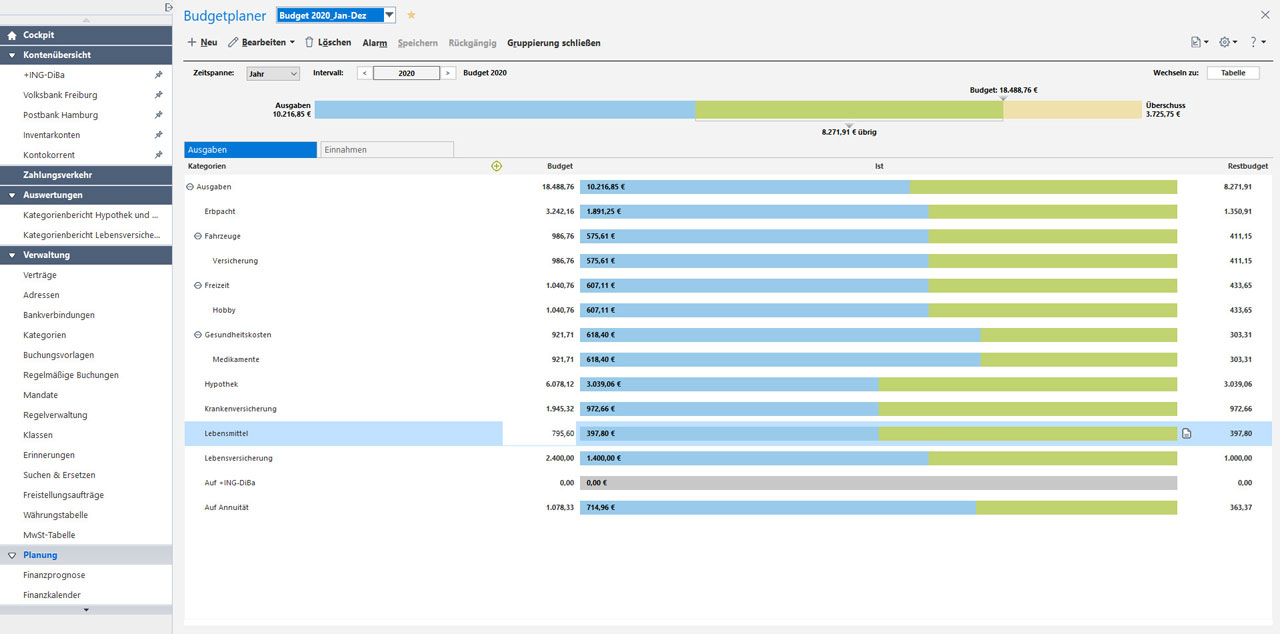
Task: Open the export document icon menu
Action: (x=1198, y=42)
